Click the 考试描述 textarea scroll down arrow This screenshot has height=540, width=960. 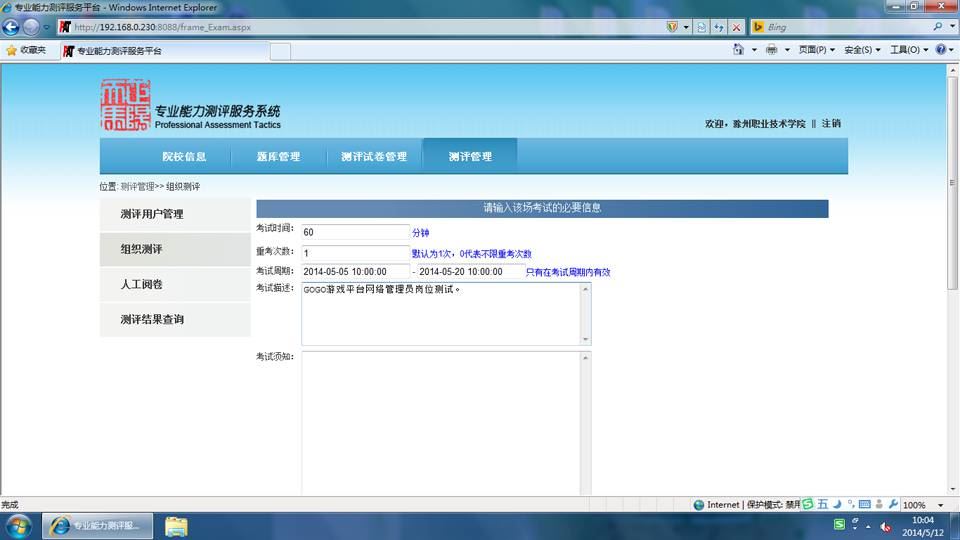tap(585, 339)
